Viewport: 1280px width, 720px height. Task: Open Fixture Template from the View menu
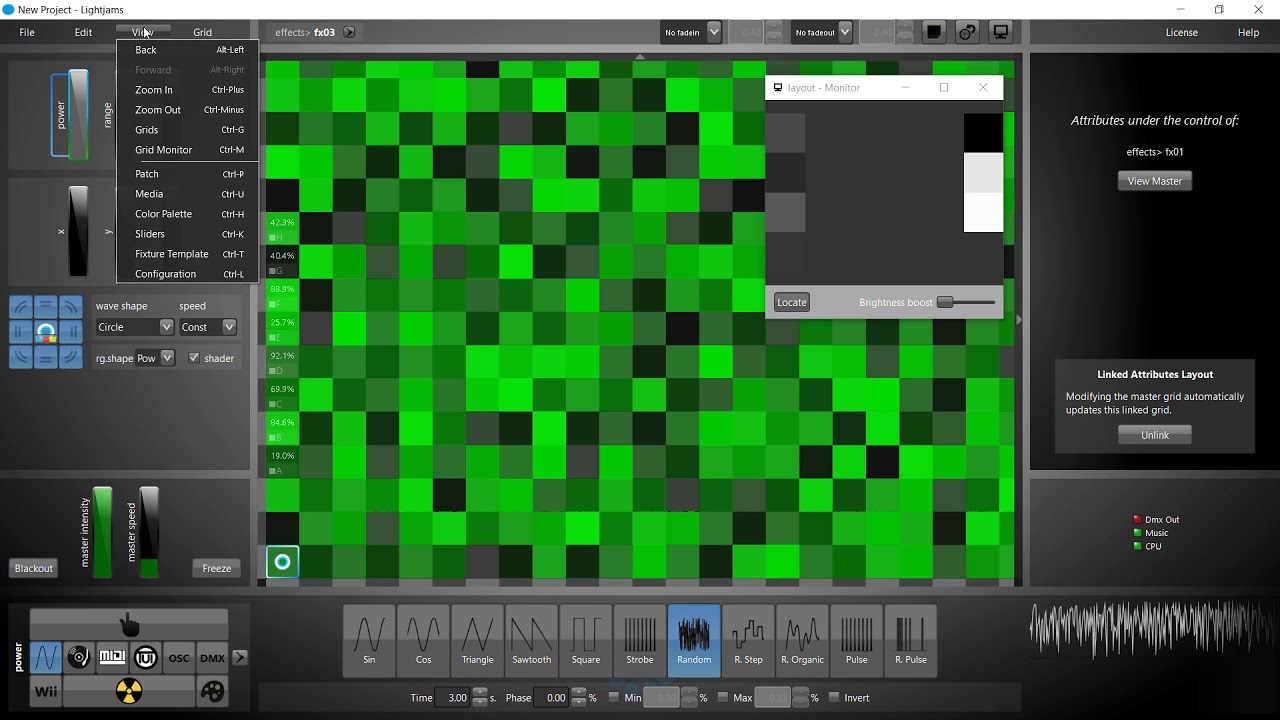pyautogui.click(x=188, y=254)
